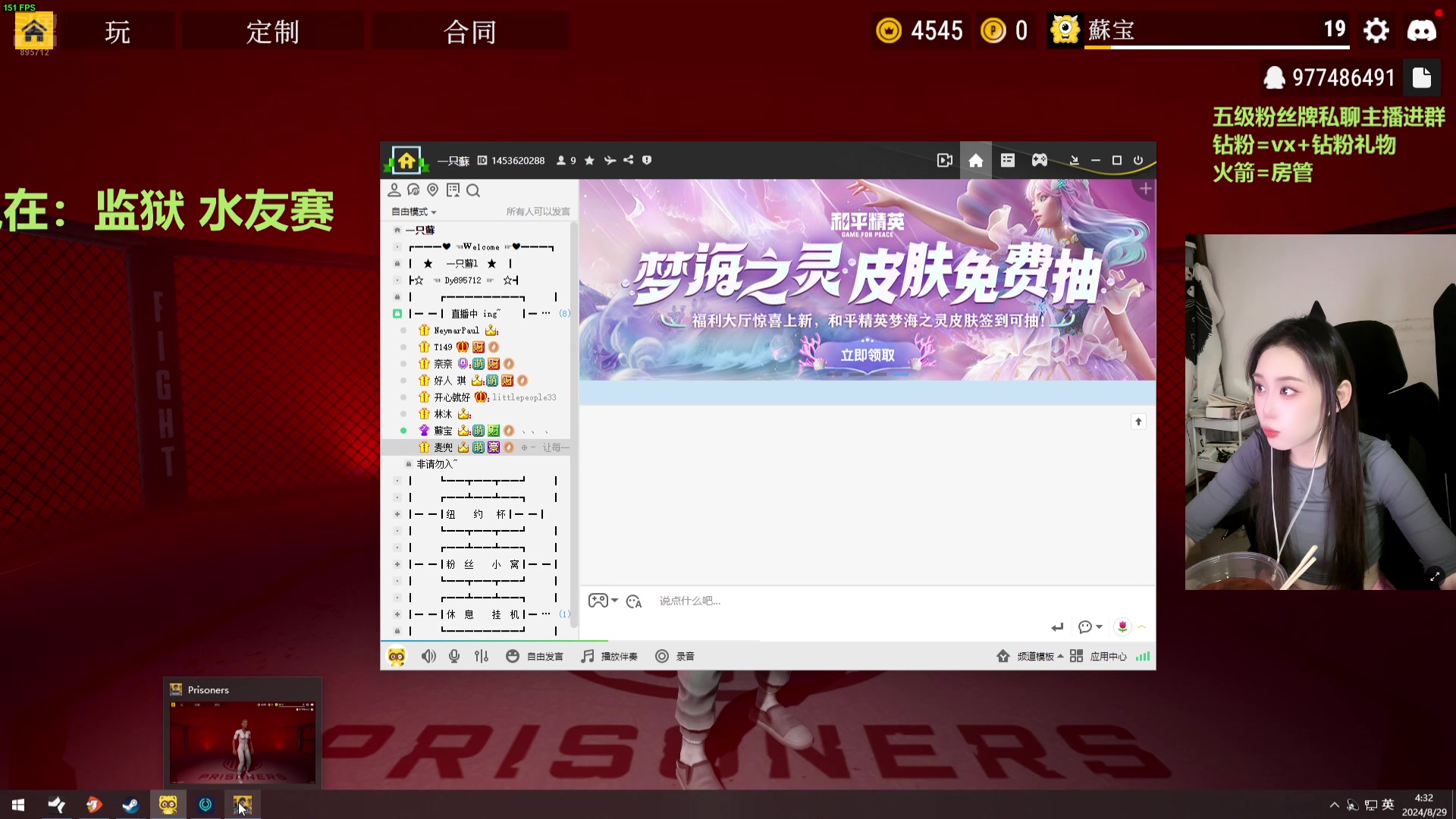Image resolution: width=1456 pixels, height=819 pixels.
Task: Search channel with the magnifier icon
Action: pos(473,190)
